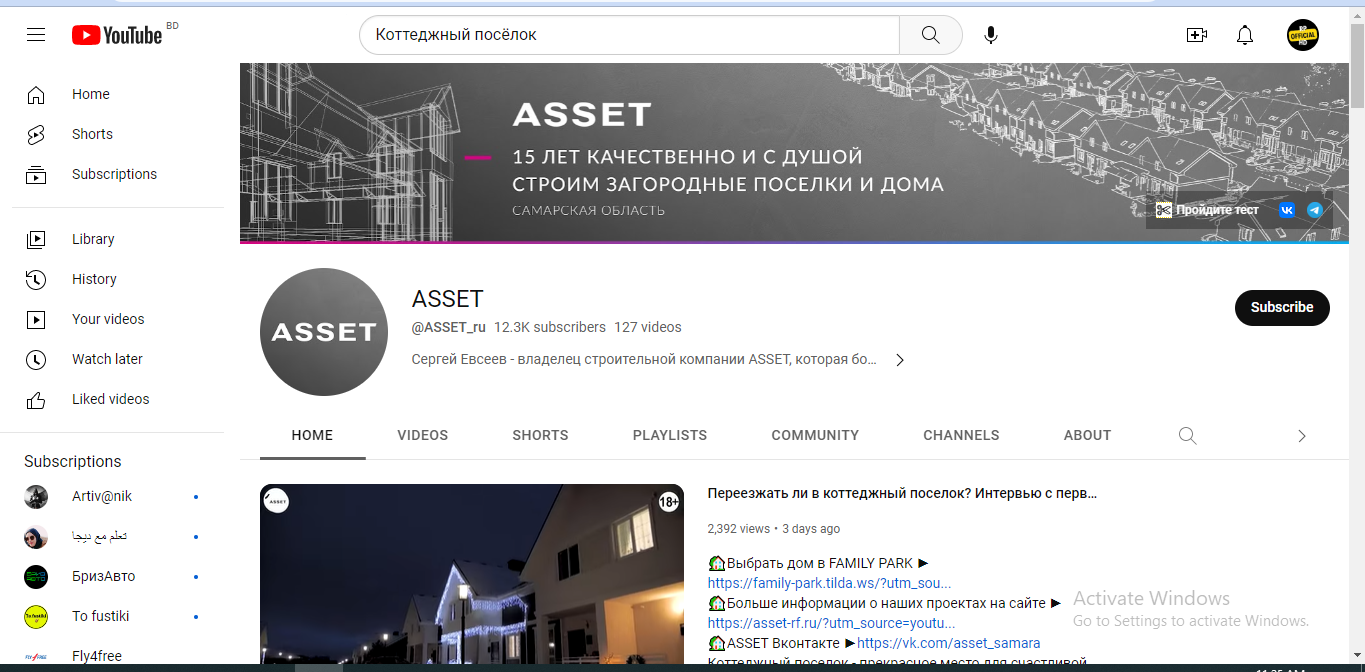The width and height of the screenshot is (1365, 672).
Task: Click the Home sidebar icon
Action: [x=36, y=95]
